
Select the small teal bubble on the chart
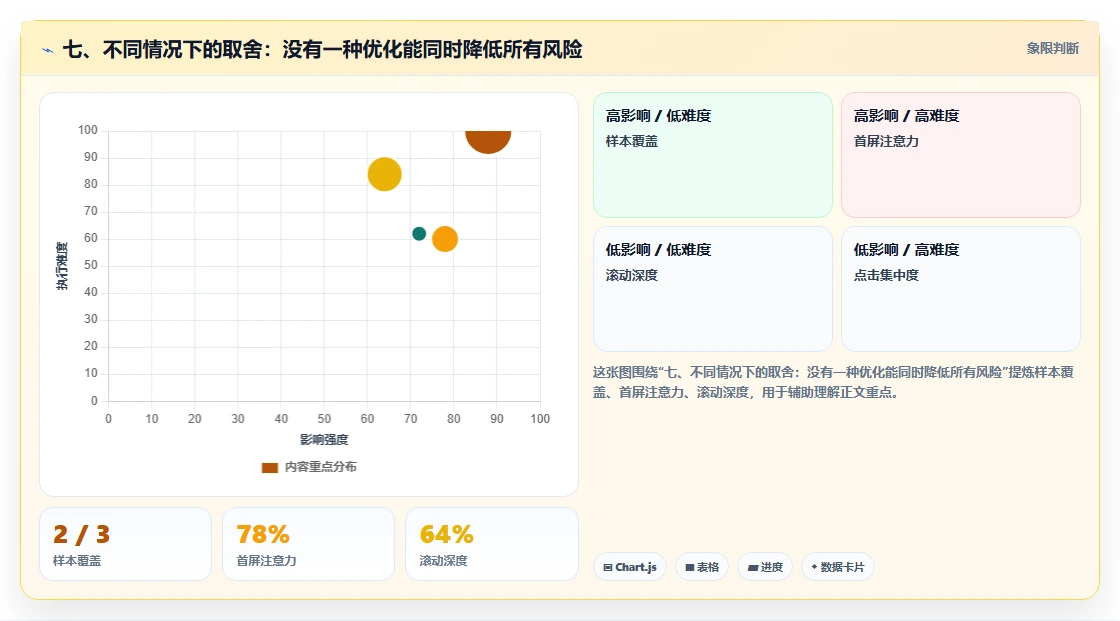[419, 234]
